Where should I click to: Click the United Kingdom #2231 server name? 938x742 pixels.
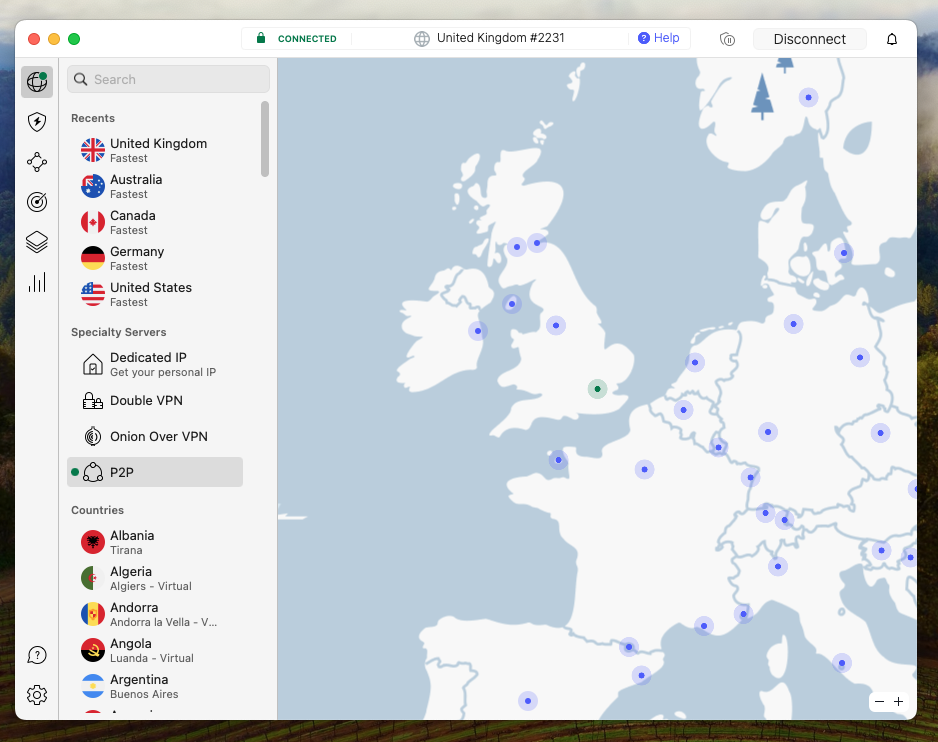point(501,38)
